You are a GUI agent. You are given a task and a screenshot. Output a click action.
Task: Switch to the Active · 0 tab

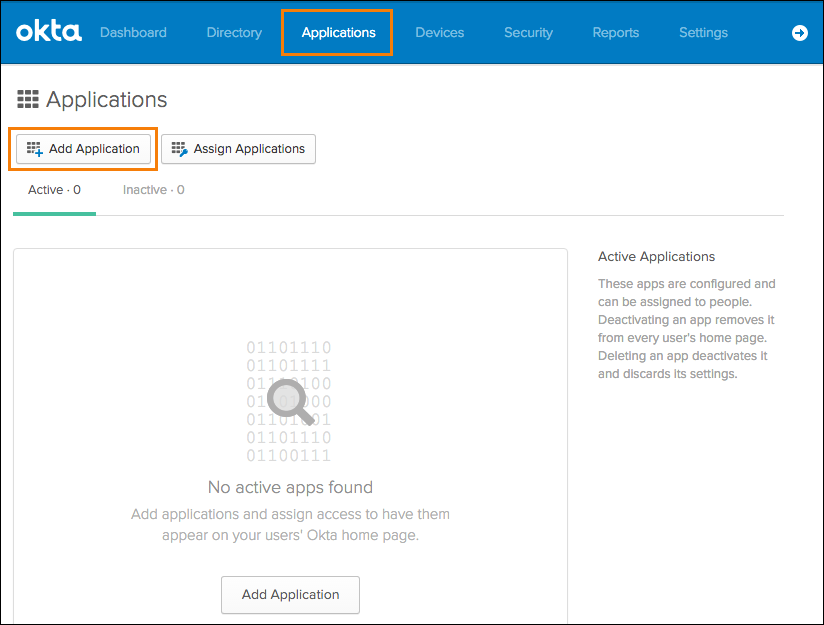tap(54, 190)
